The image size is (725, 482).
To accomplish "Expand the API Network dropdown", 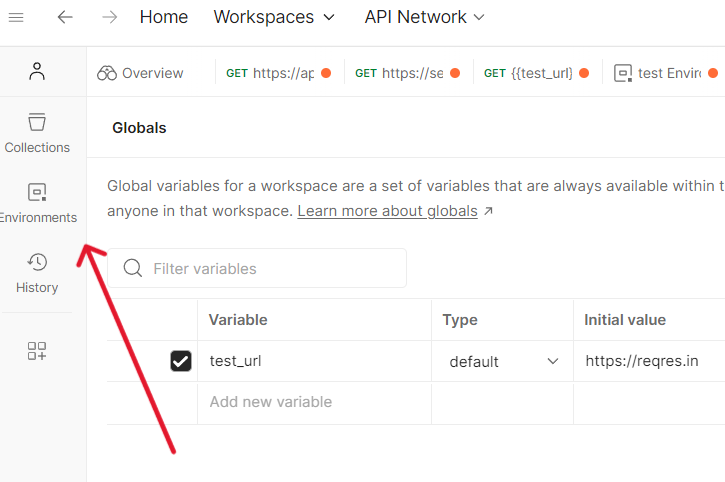I will (x=424, y=17).
